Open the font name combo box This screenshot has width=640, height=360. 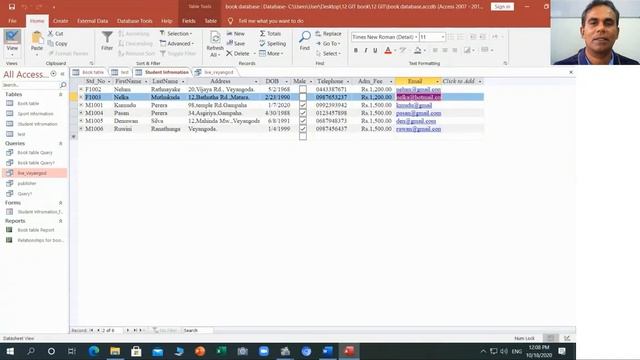pos(384,37)
